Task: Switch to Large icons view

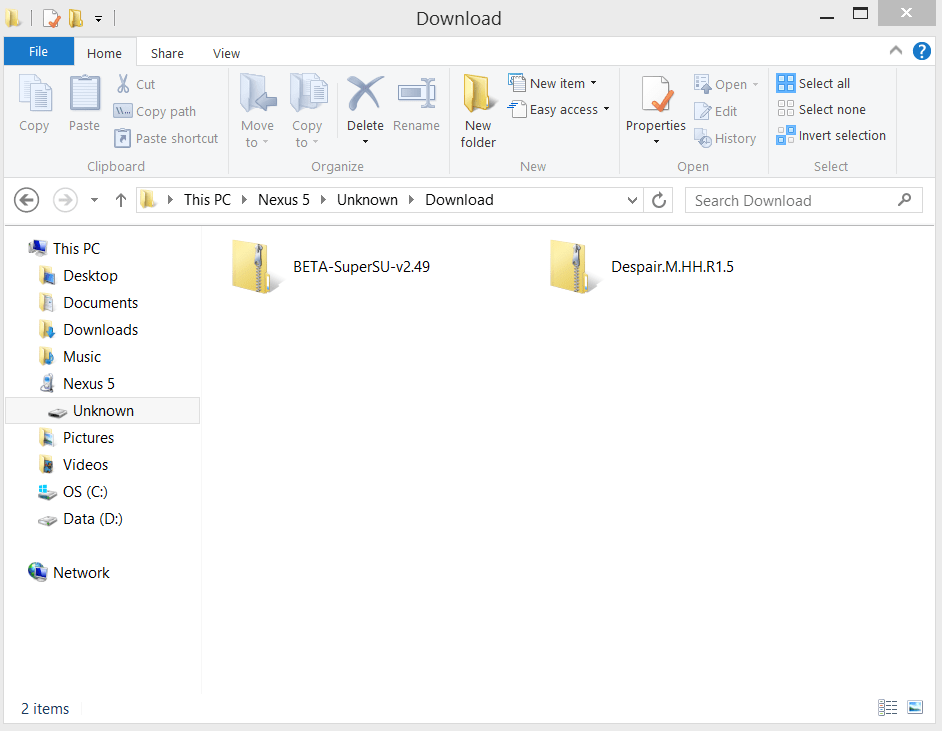Action: point(915,707)
